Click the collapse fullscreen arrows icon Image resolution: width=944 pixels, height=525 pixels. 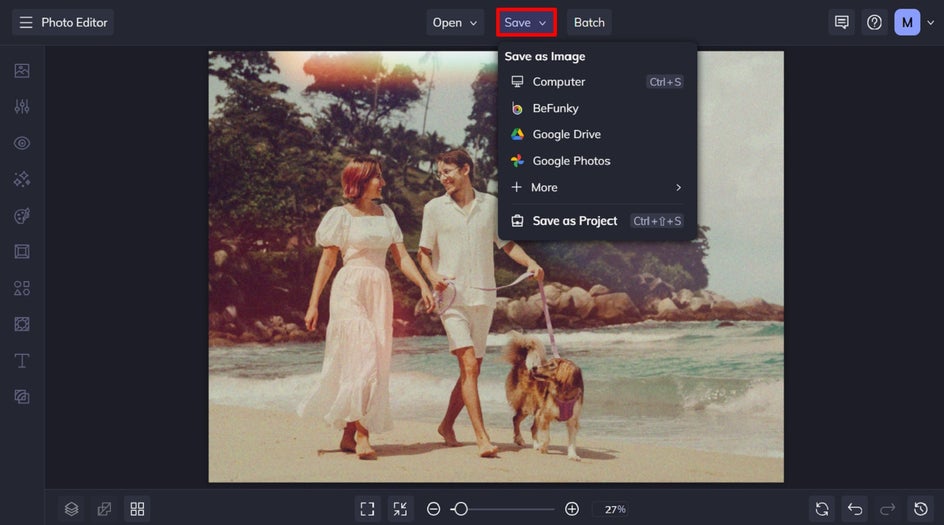[x=400, y=509]
